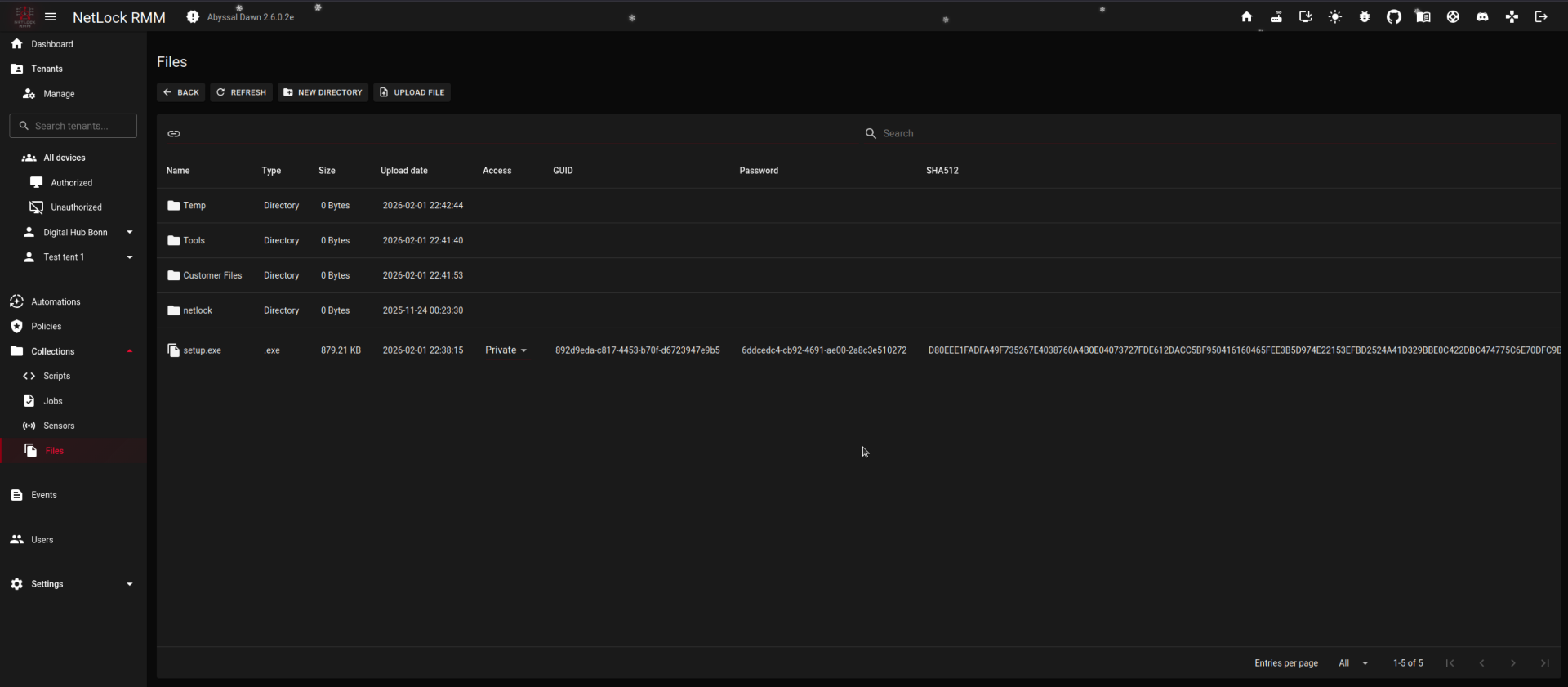Image resolution: width=1568 pixels, height=687 pixels.
Task: Open Manage under Tenants
Action: pyautogui.click(x=73, y=94)
